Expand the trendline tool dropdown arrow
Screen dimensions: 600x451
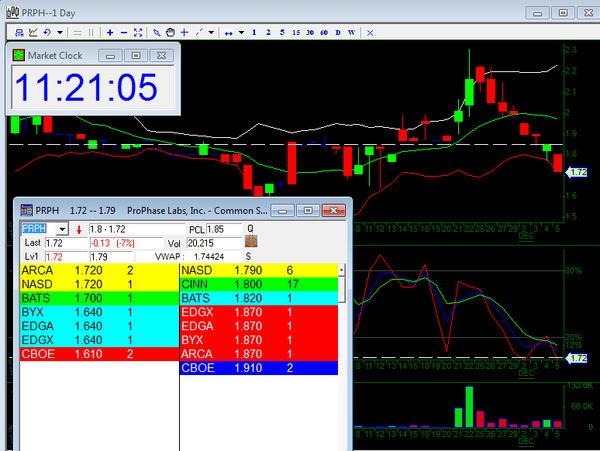point(213,33)
